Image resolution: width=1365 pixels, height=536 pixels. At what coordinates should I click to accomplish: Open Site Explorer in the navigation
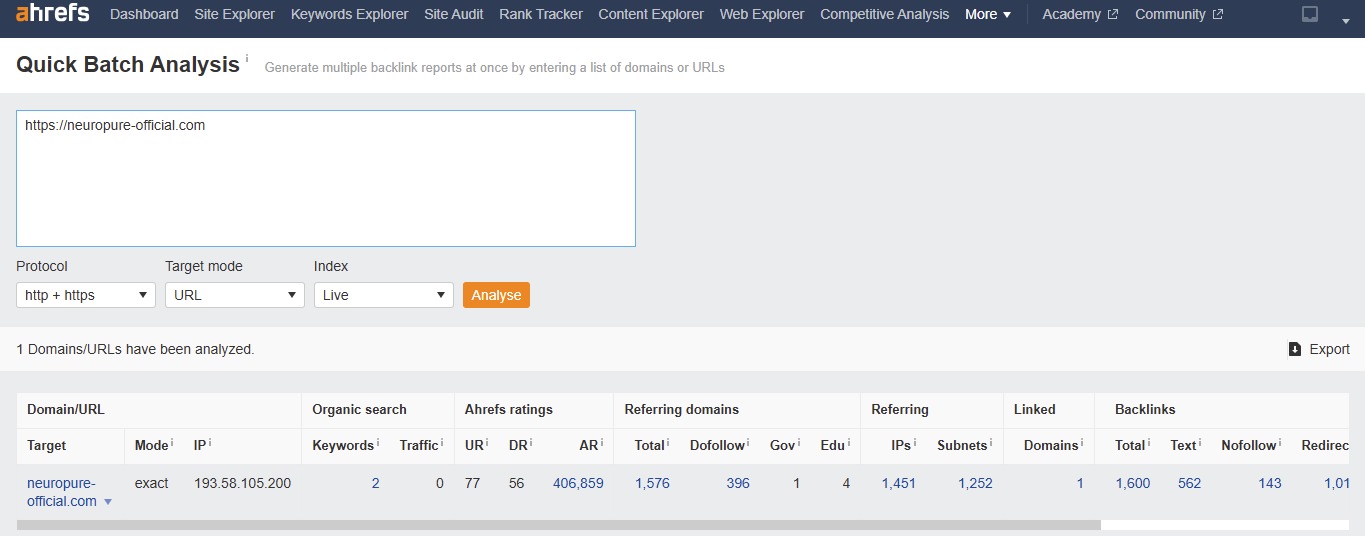click(x=234, y=15)
